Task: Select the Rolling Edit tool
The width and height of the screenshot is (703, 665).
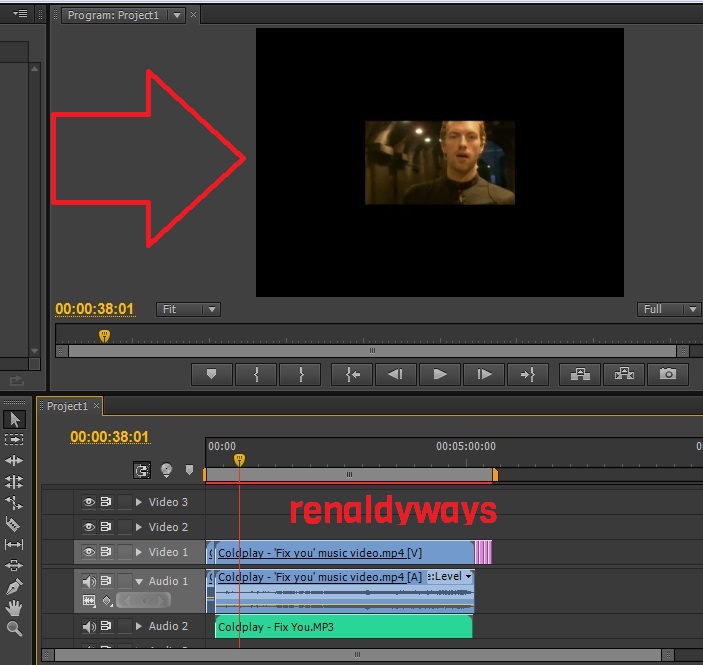Action: click(x=14, y=482)
